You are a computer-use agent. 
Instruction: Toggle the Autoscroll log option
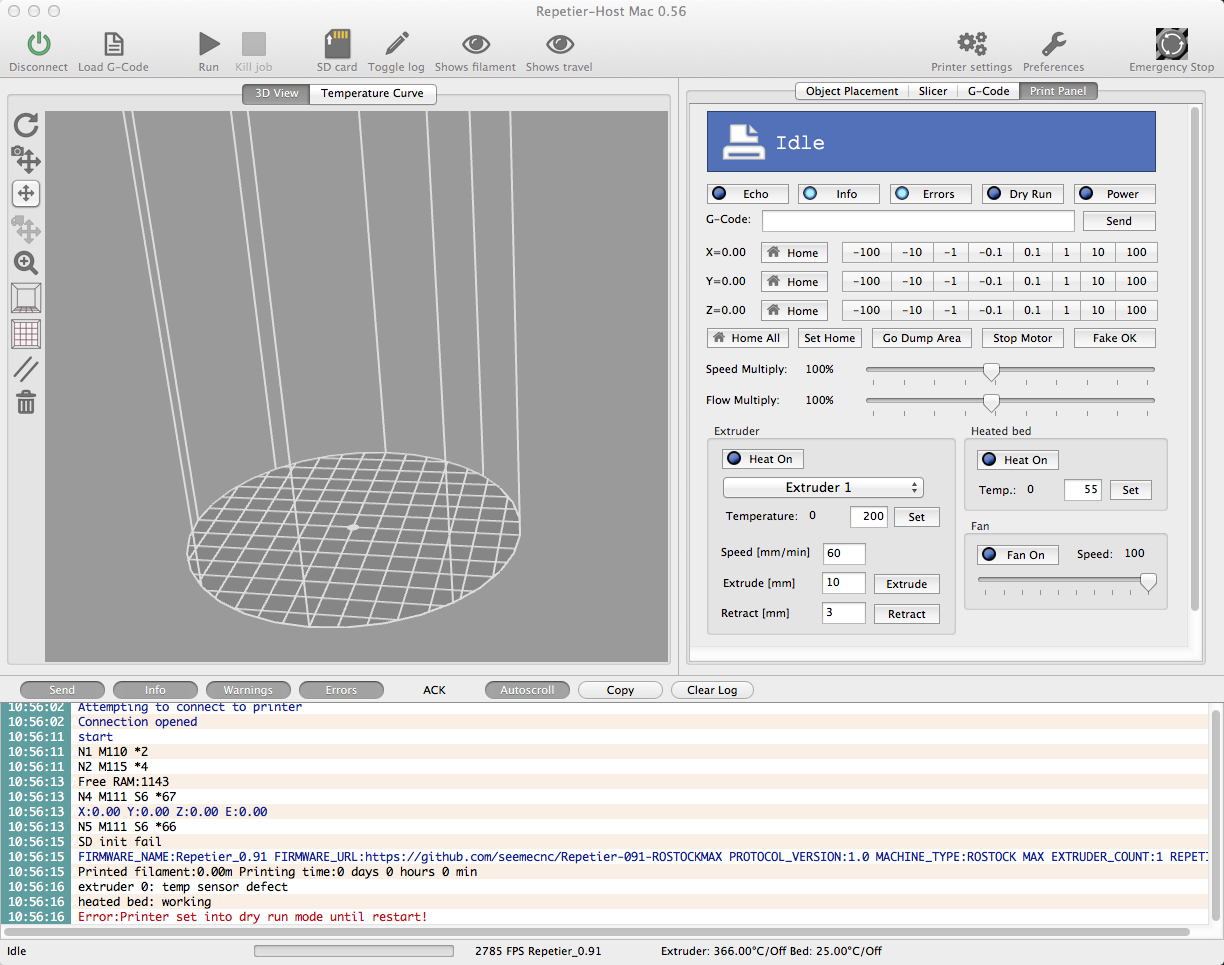pos(527,690)
